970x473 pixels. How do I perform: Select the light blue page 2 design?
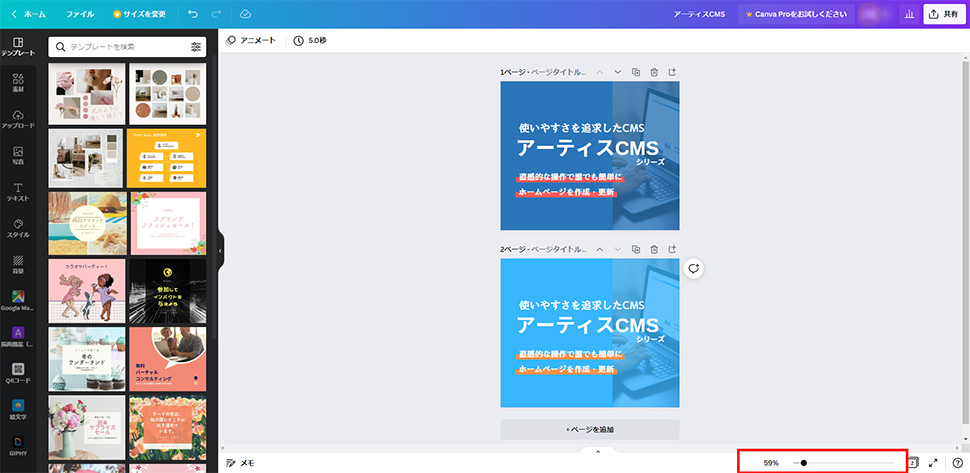pos(590,333)
